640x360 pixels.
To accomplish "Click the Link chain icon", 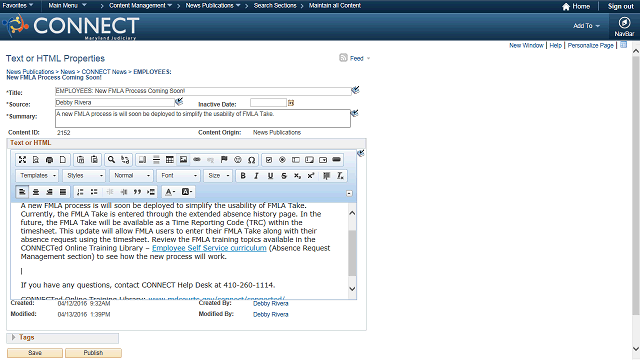I will [x=197, y=160].
